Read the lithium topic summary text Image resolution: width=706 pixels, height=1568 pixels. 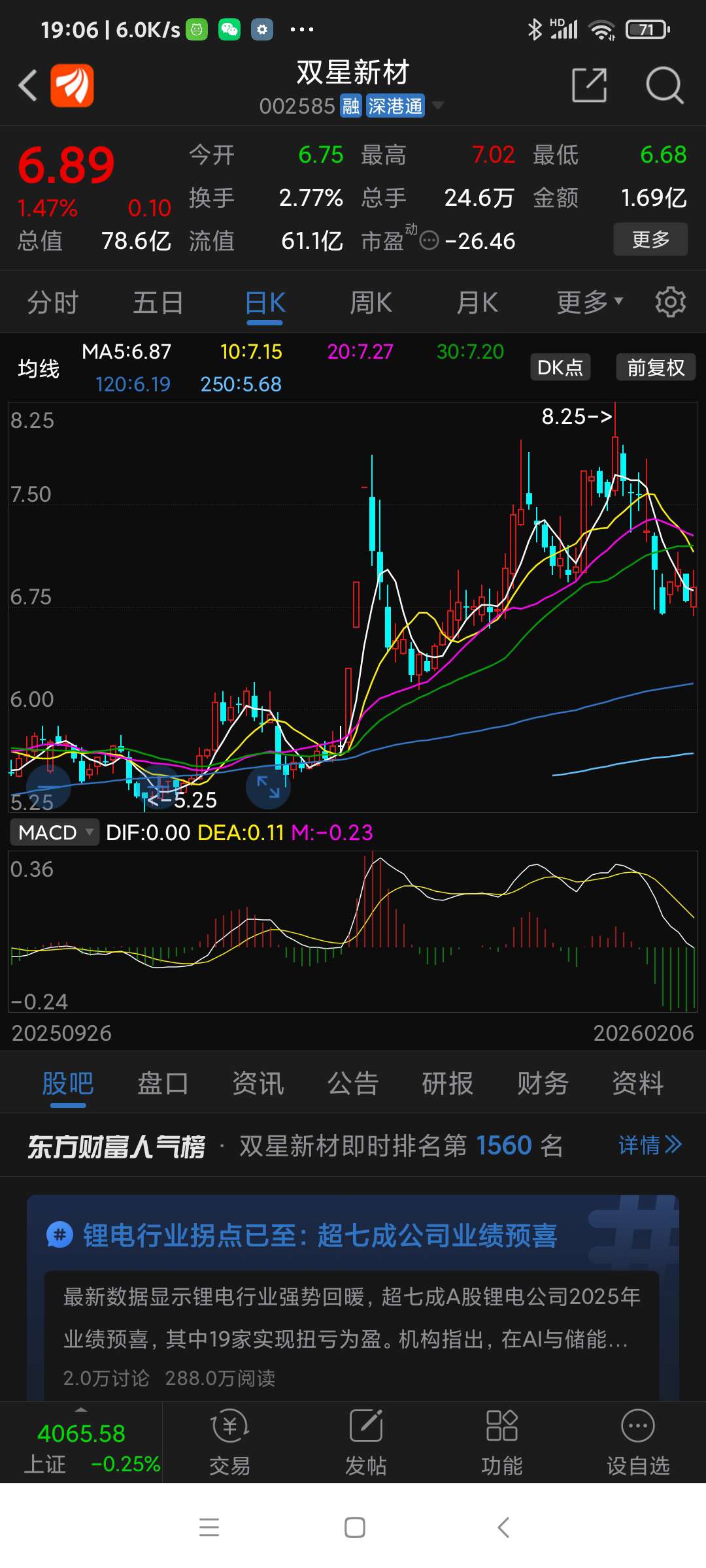pos(352,1318)
